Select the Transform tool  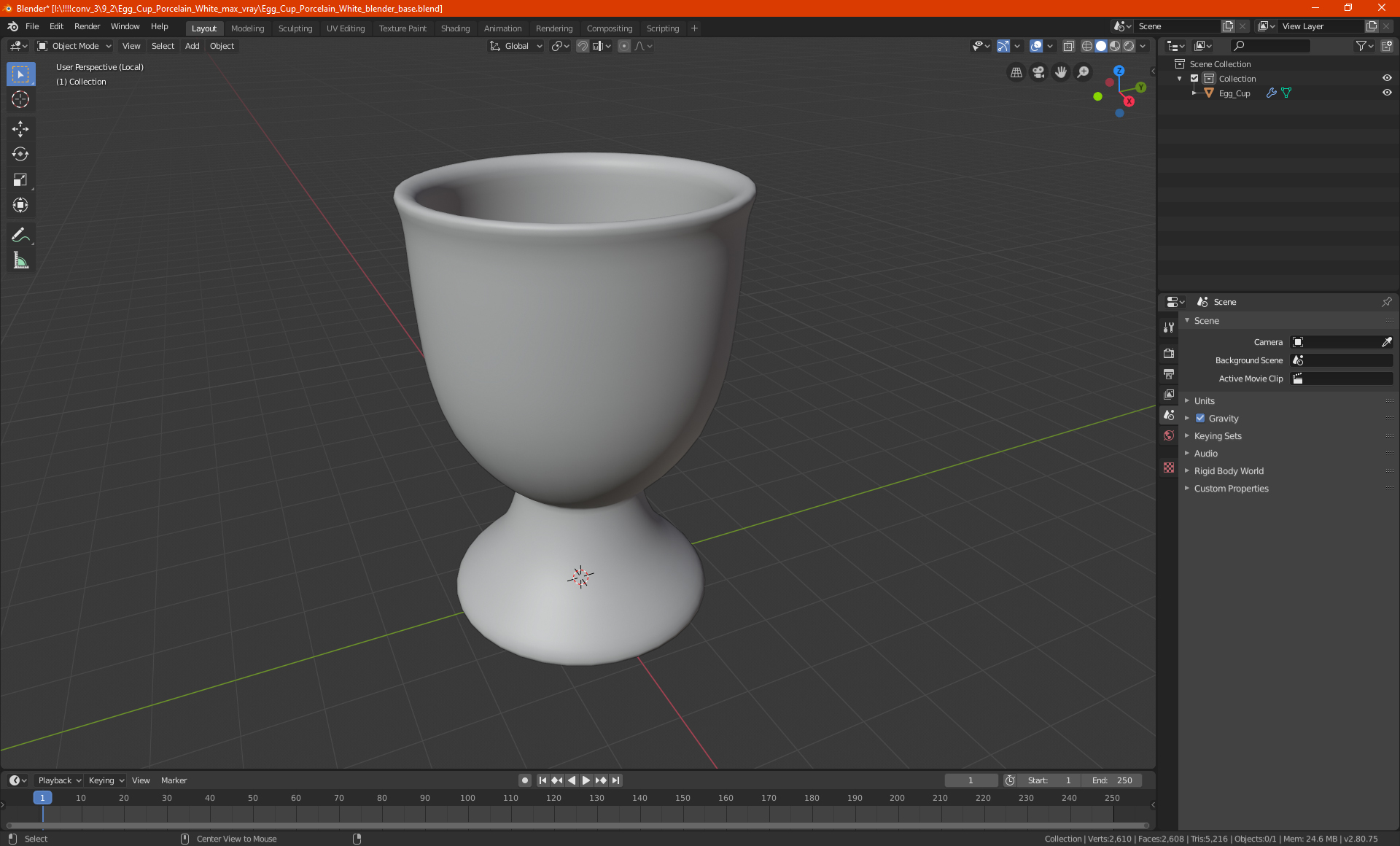(x=20, y=206)
